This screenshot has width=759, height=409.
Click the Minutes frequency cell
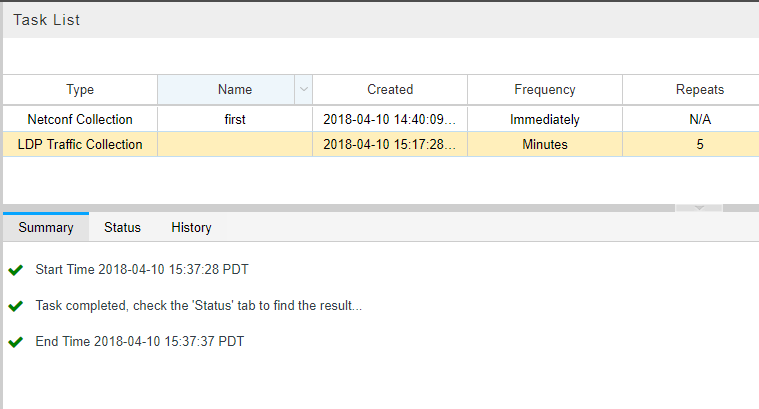545,144
